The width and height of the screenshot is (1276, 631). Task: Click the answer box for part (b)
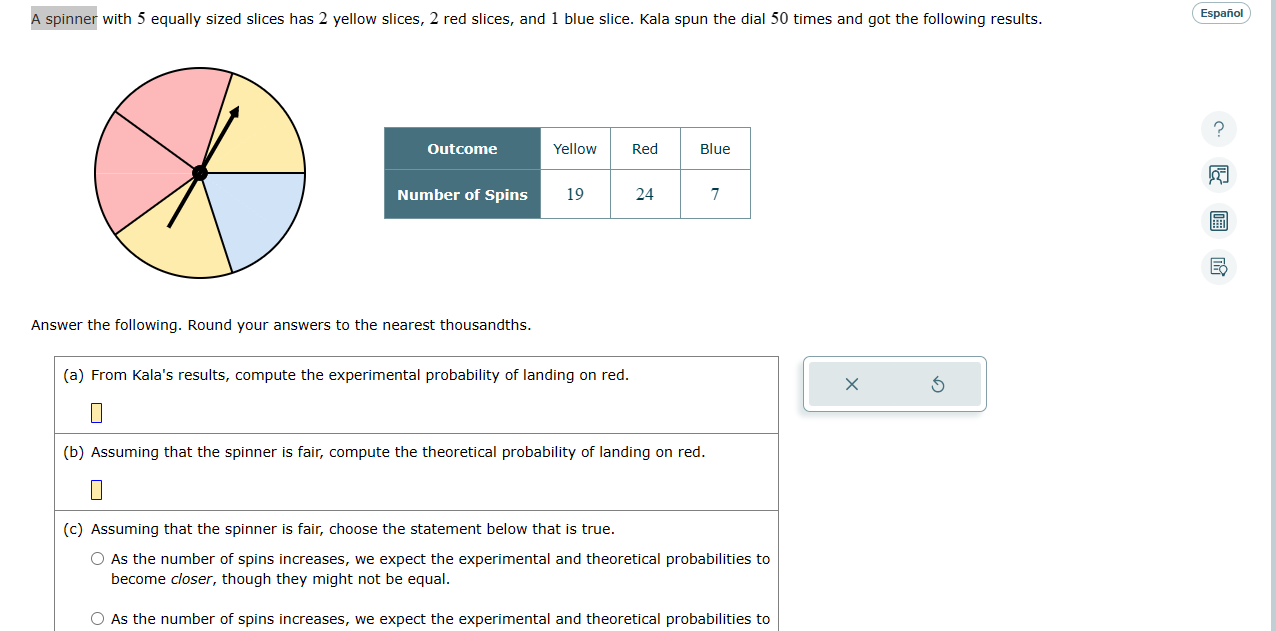(x=95, y=489)
